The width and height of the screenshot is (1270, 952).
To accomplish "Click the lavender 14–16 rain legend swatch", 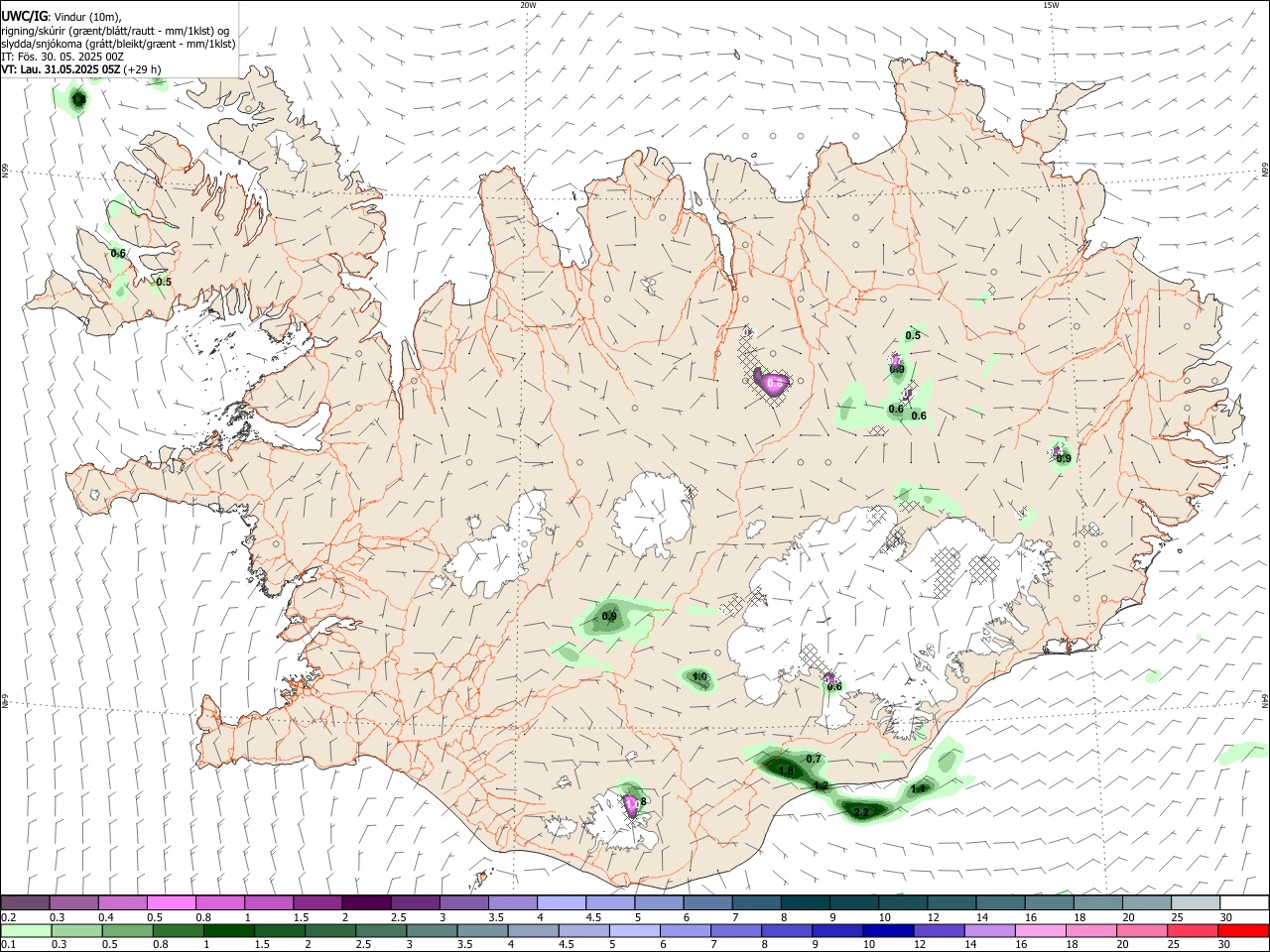I will pos(989,930).
